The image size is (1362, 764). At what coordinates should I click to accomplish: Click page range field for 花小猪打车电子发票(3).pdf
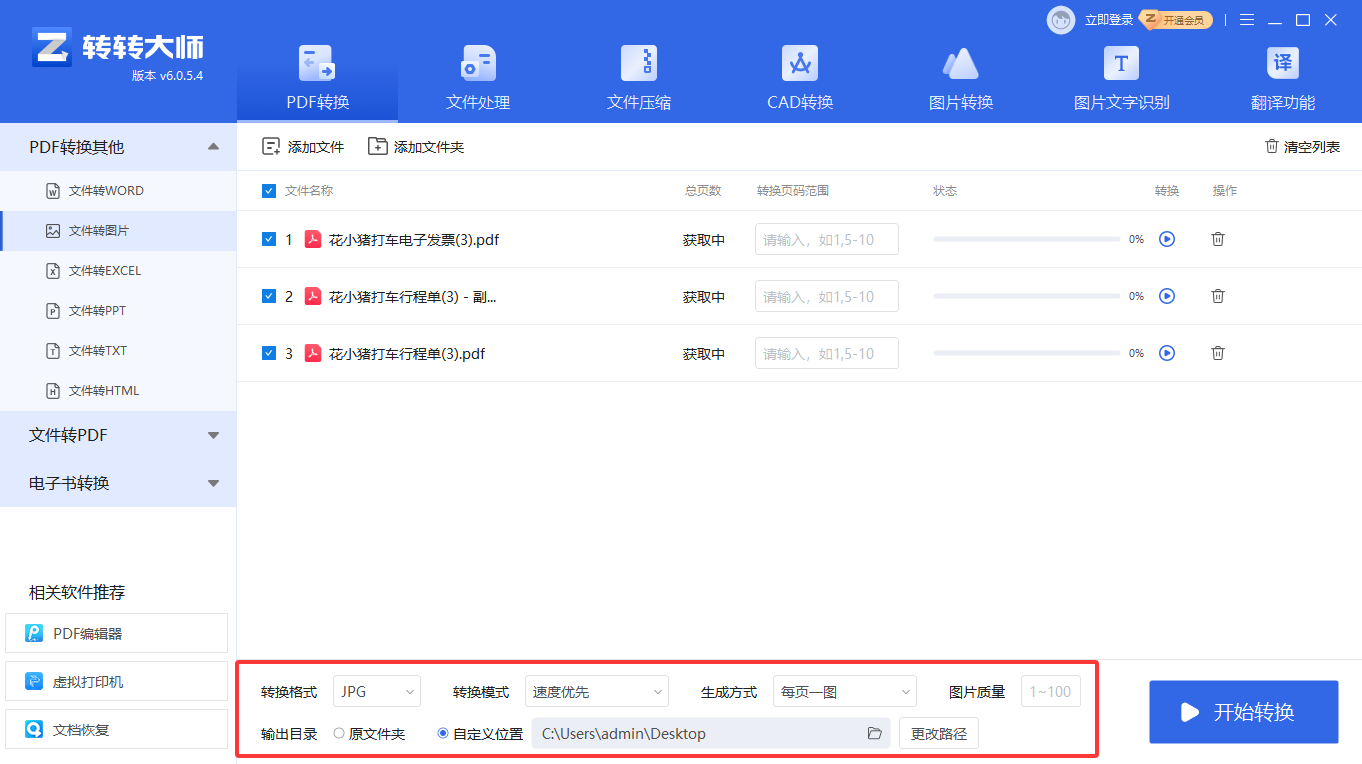pyautogui.click(x=827, y=239)
